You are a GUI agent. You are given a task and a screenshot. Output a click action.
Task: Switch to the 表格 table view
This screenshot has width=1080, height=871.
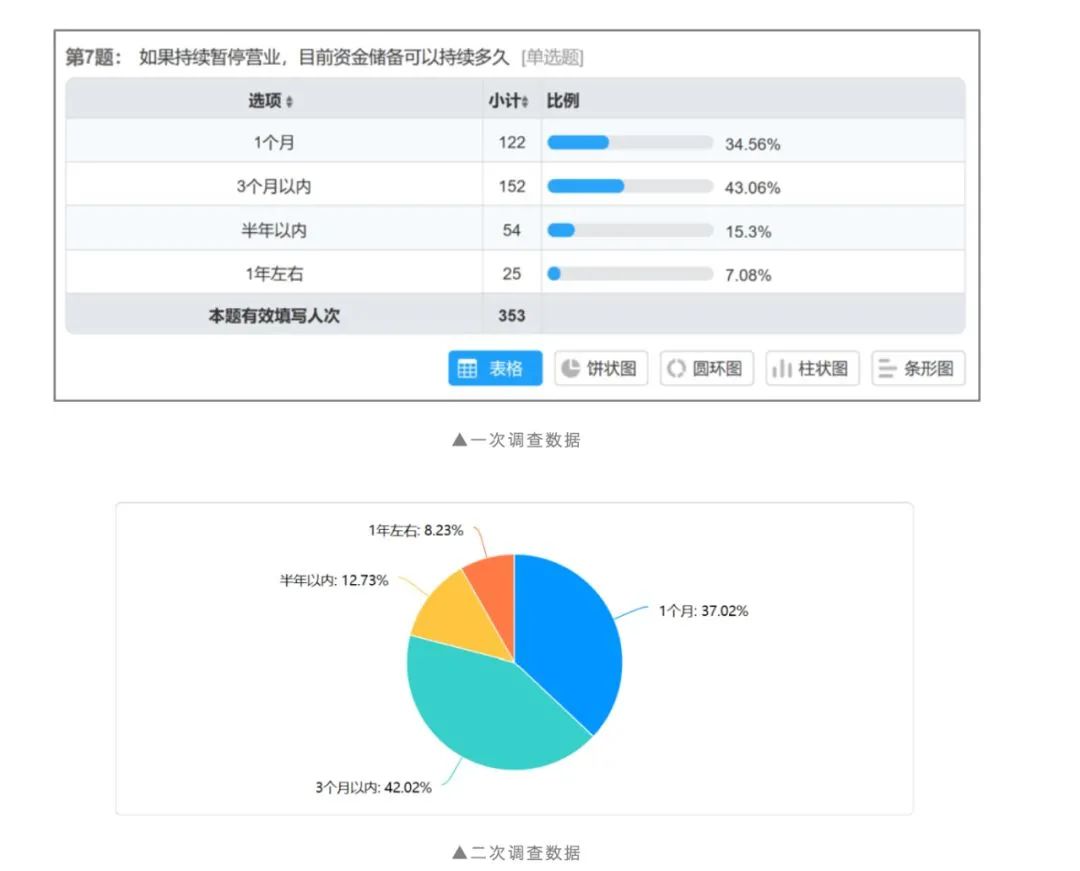pos(495,368)
